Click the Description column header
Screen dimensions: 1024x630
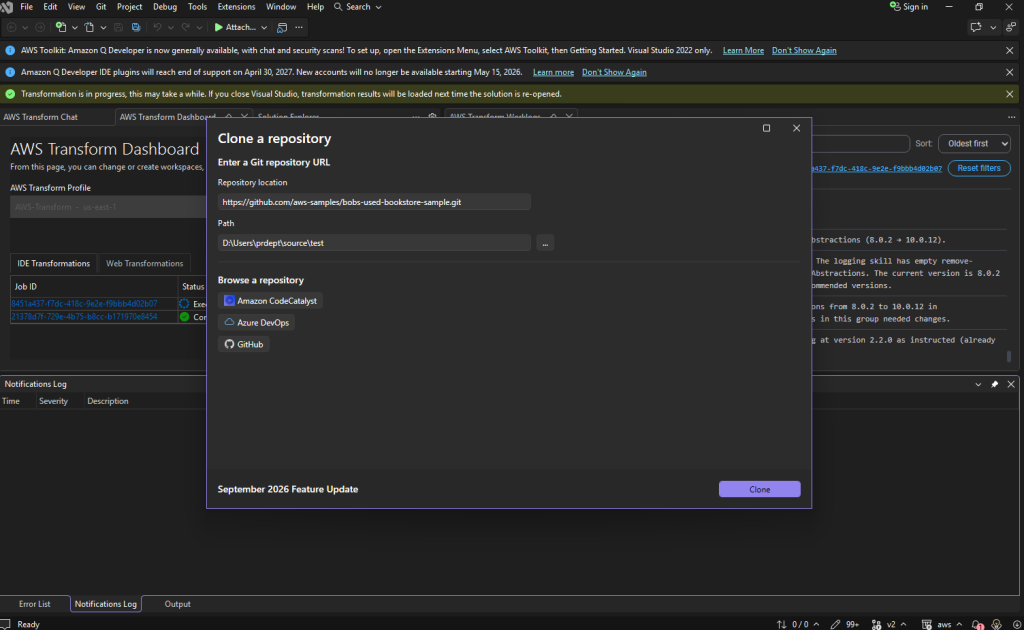tap(108, 402)
